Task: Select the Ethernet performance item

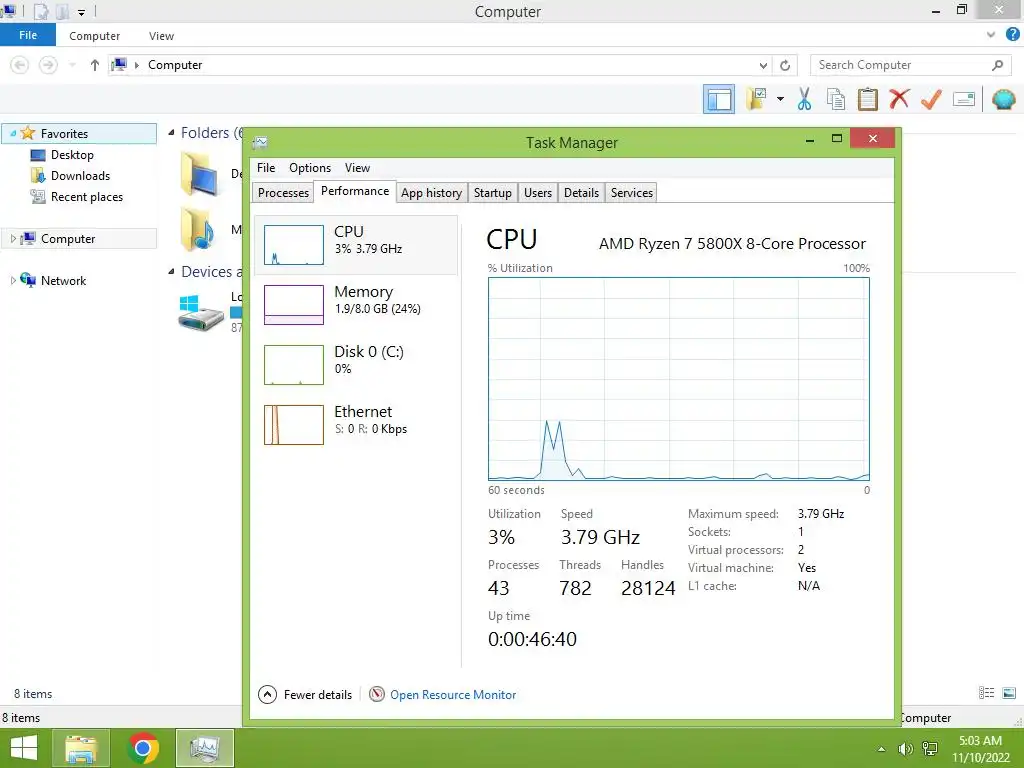Action: tap(357, 425)
